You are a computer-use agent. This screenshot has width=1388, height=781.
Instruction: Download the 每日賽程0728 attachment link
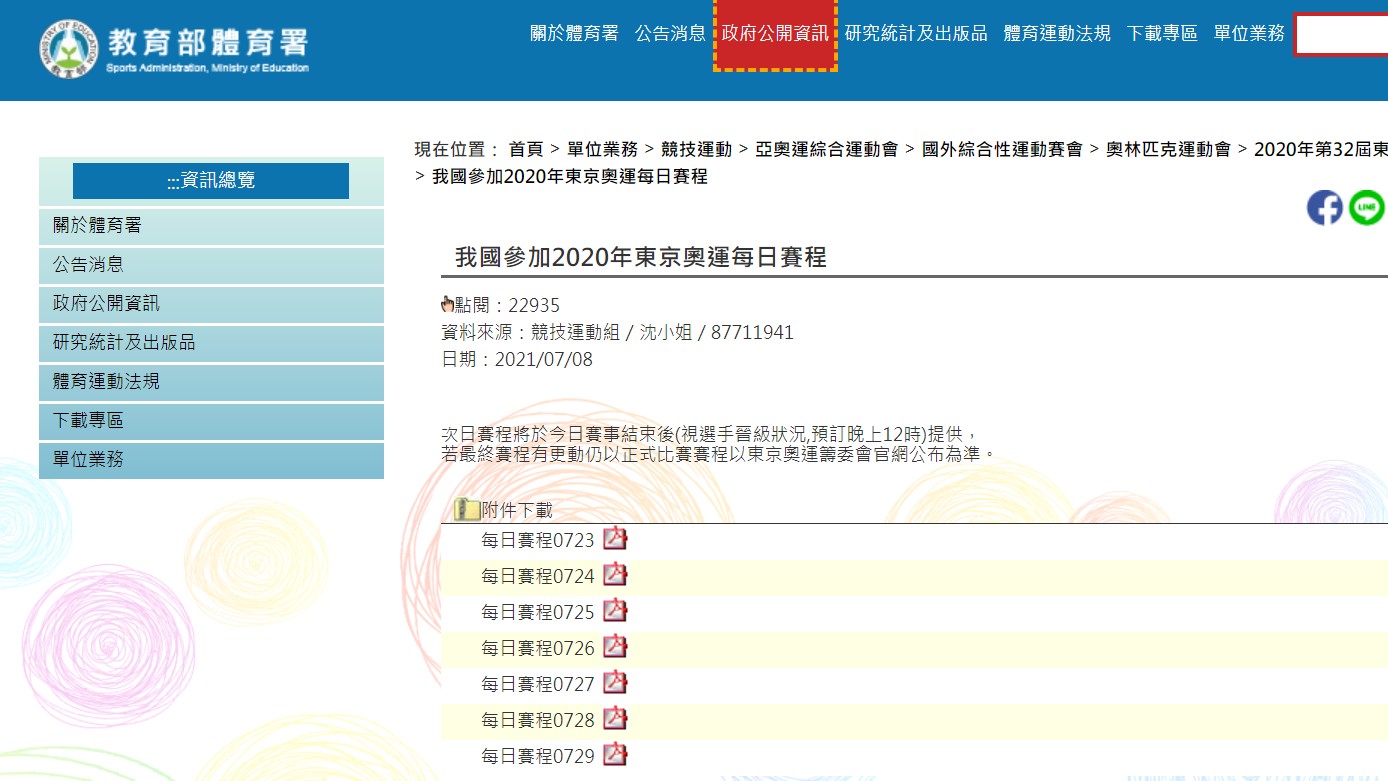pyautogui.click(x=538, y=721)
